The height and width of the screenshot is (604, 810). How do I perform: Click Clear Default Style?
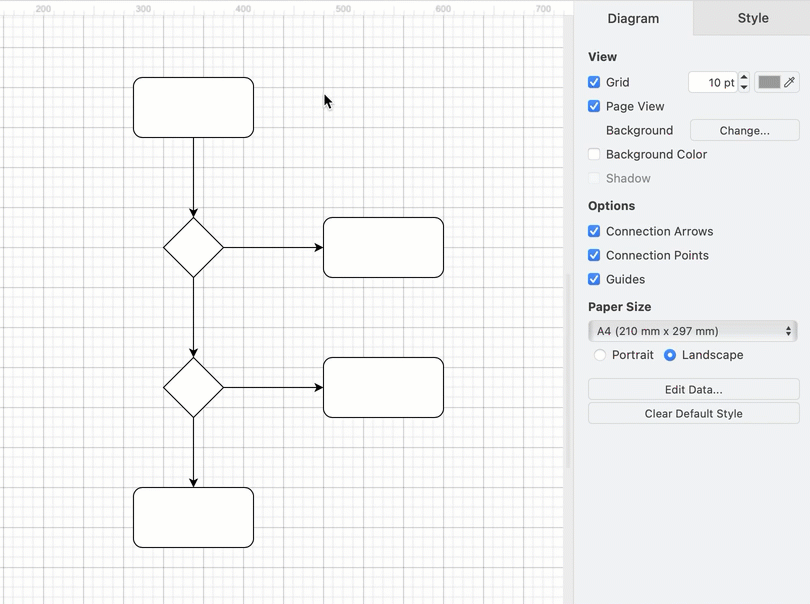click(x=693, y=413)
